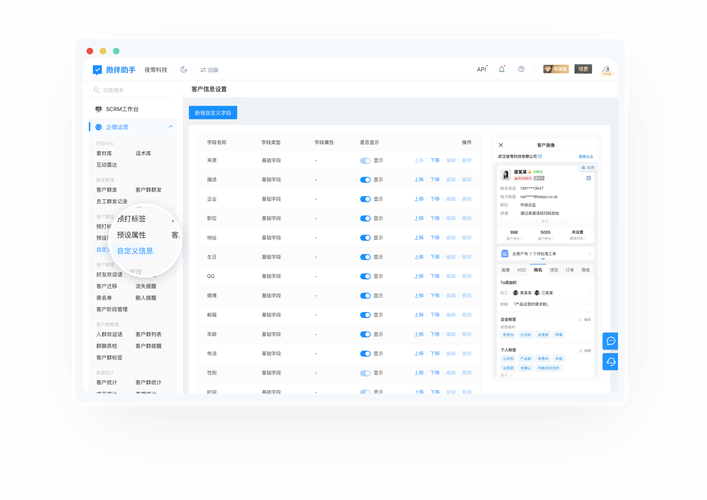
Task: Click 编辑 for the 年龄 row
Action: pyautogui.click(x=450, y=335)
